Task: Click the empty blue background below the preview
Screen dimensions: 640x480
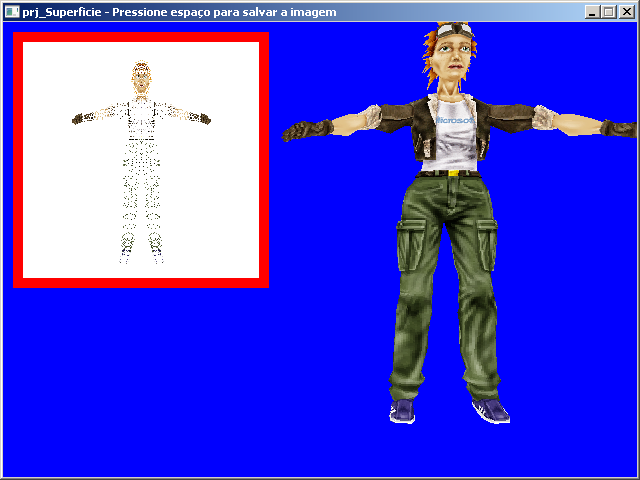Action: click(x=140, y=380)
